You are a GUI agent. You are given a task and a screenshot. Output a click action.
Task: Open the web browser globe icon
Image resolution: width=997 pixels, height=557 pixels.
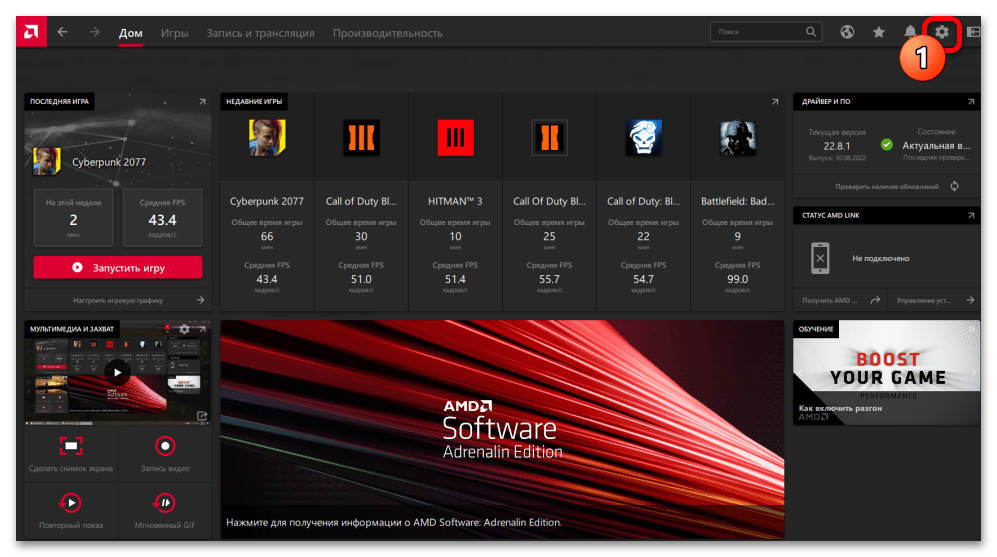[847, 32]
